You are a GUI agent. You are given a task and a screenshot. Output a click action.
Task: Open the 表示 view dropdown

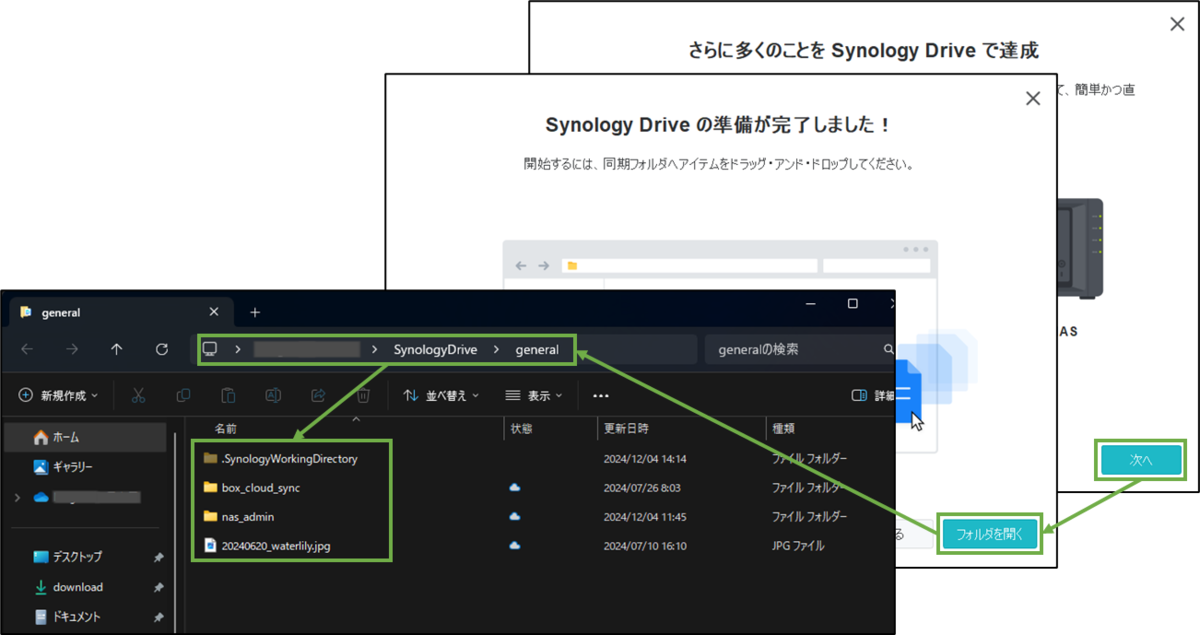tap(534, 395)
